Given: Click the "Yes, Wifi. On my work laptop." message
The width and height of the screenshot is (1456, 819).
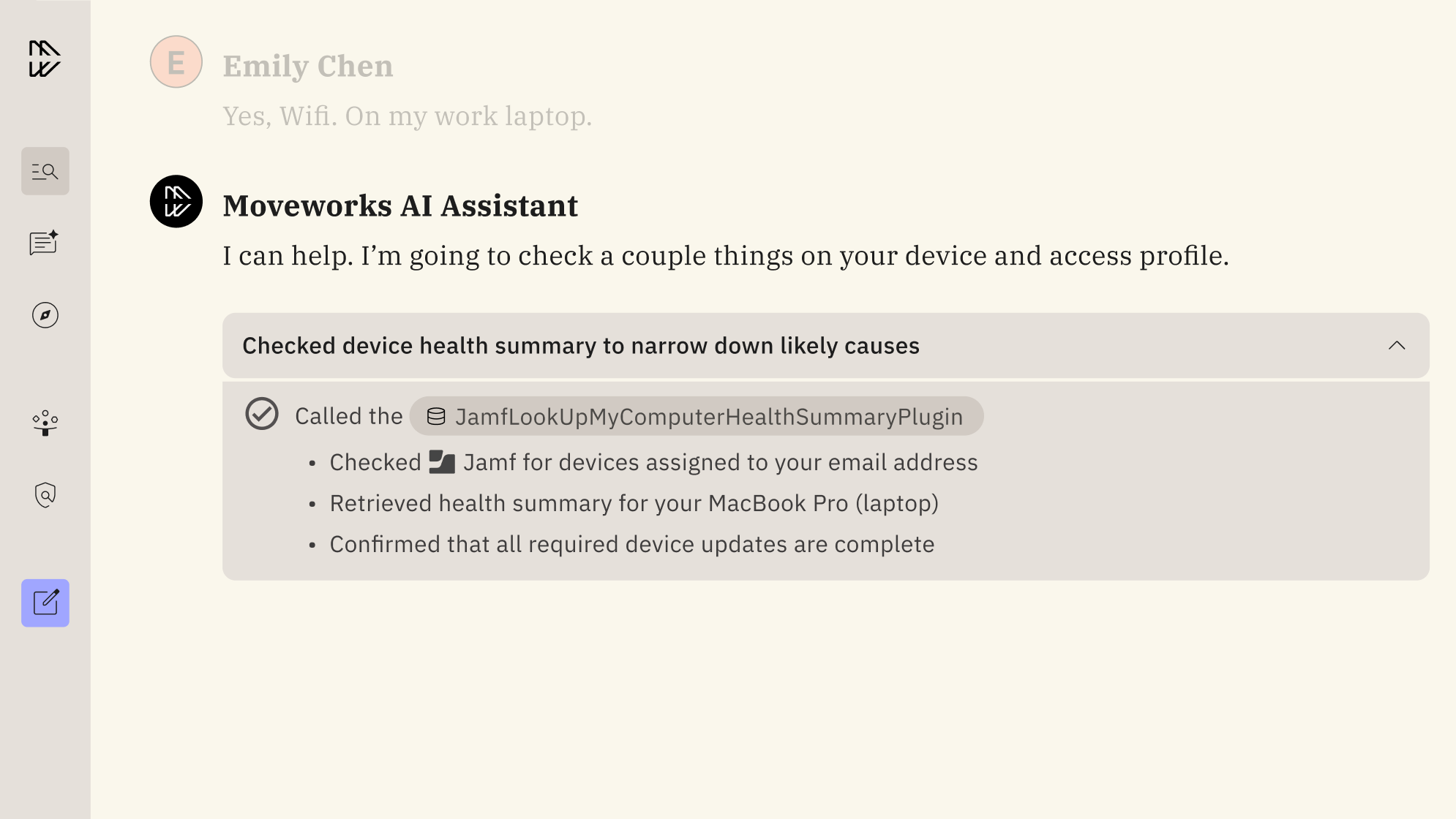Looking at the screenshot, I should coord(407,116).
